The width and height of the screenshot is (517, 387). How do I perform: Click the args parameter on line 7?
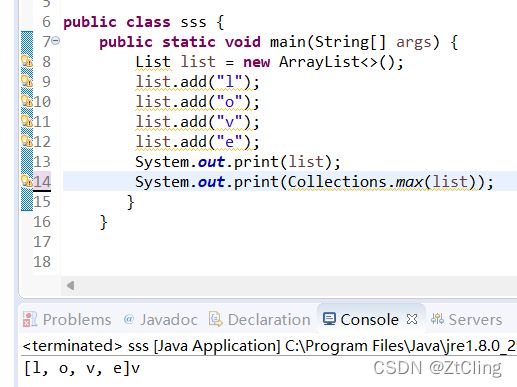(413, 43)
